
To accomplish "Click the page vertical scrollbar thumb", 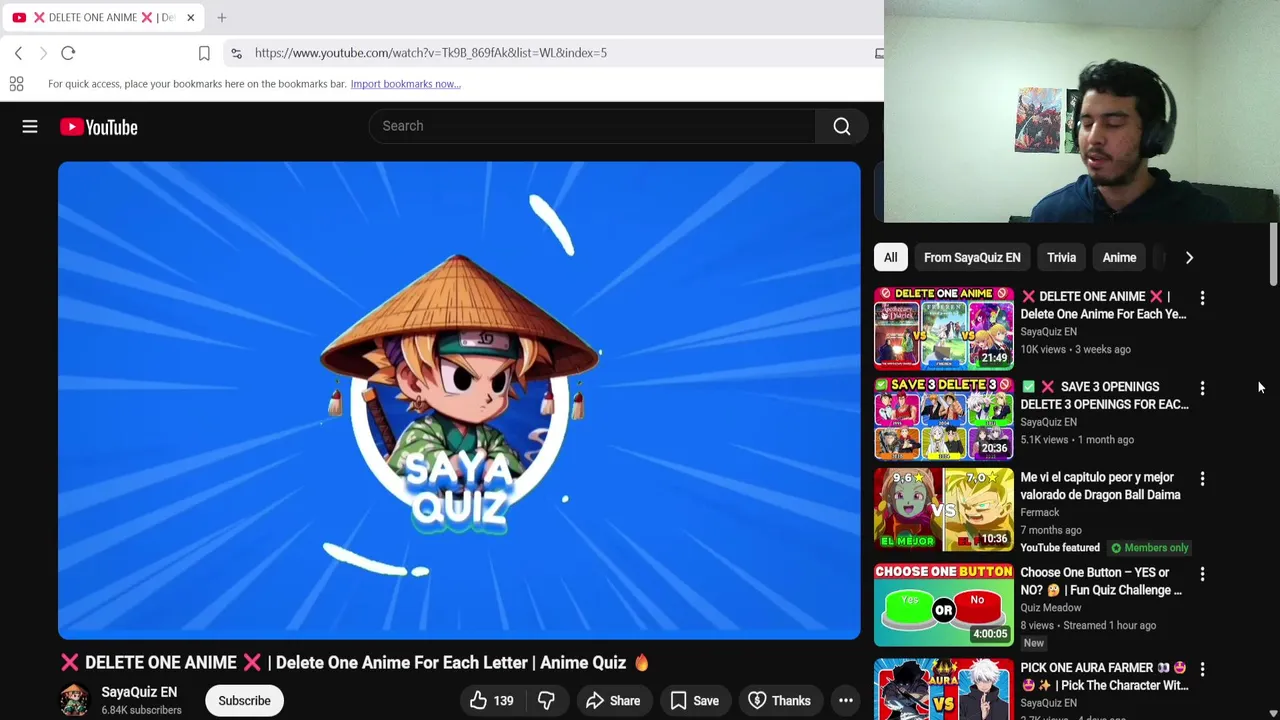I will pos(1273,255).
